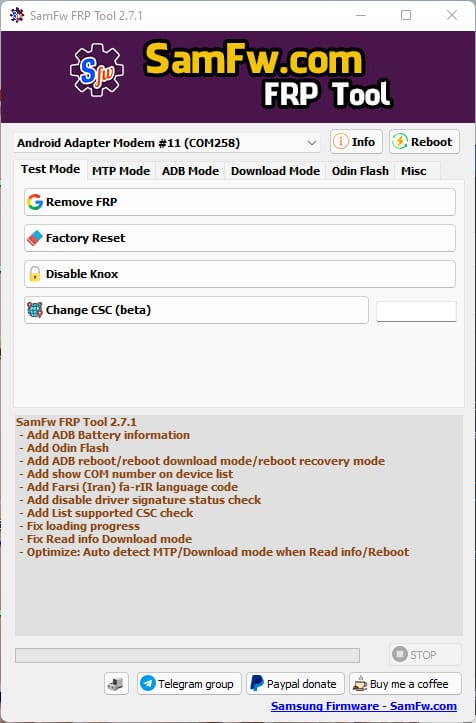Image resolution: width=476 pixels, height=723 pixels.
Task: Click the orange info circle icon
Action: pyautogui.click(x=341, y=142)
